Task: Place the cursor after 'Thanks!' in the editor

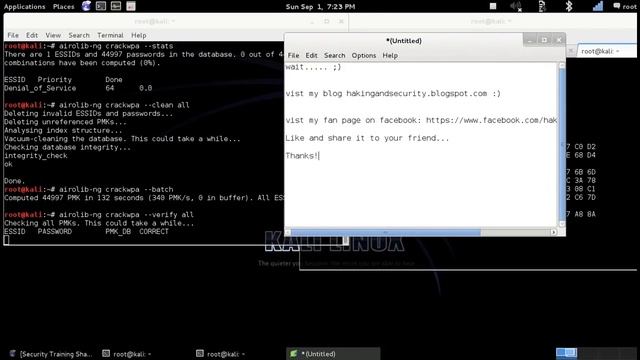Action: (319, 156)
